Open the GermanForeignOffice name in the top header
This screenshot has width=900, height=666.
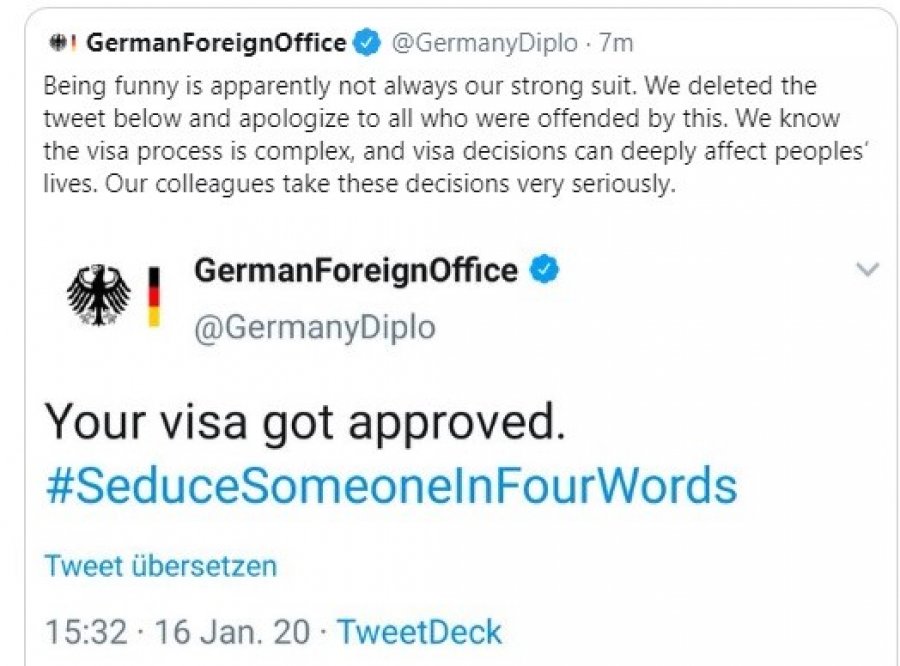(x=216, y=43)
